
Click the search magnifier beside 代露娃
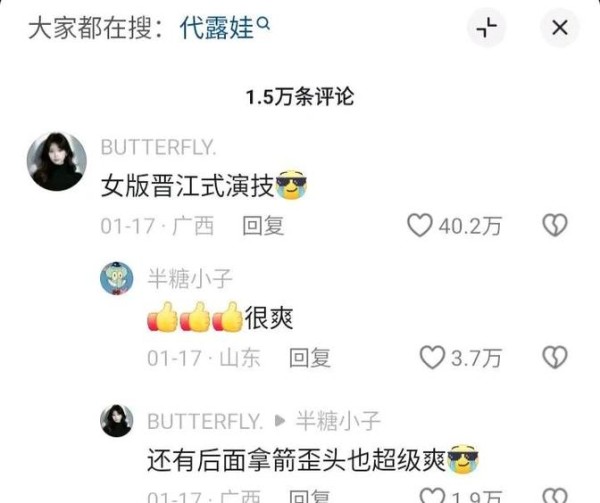click(x=264, y=24)
